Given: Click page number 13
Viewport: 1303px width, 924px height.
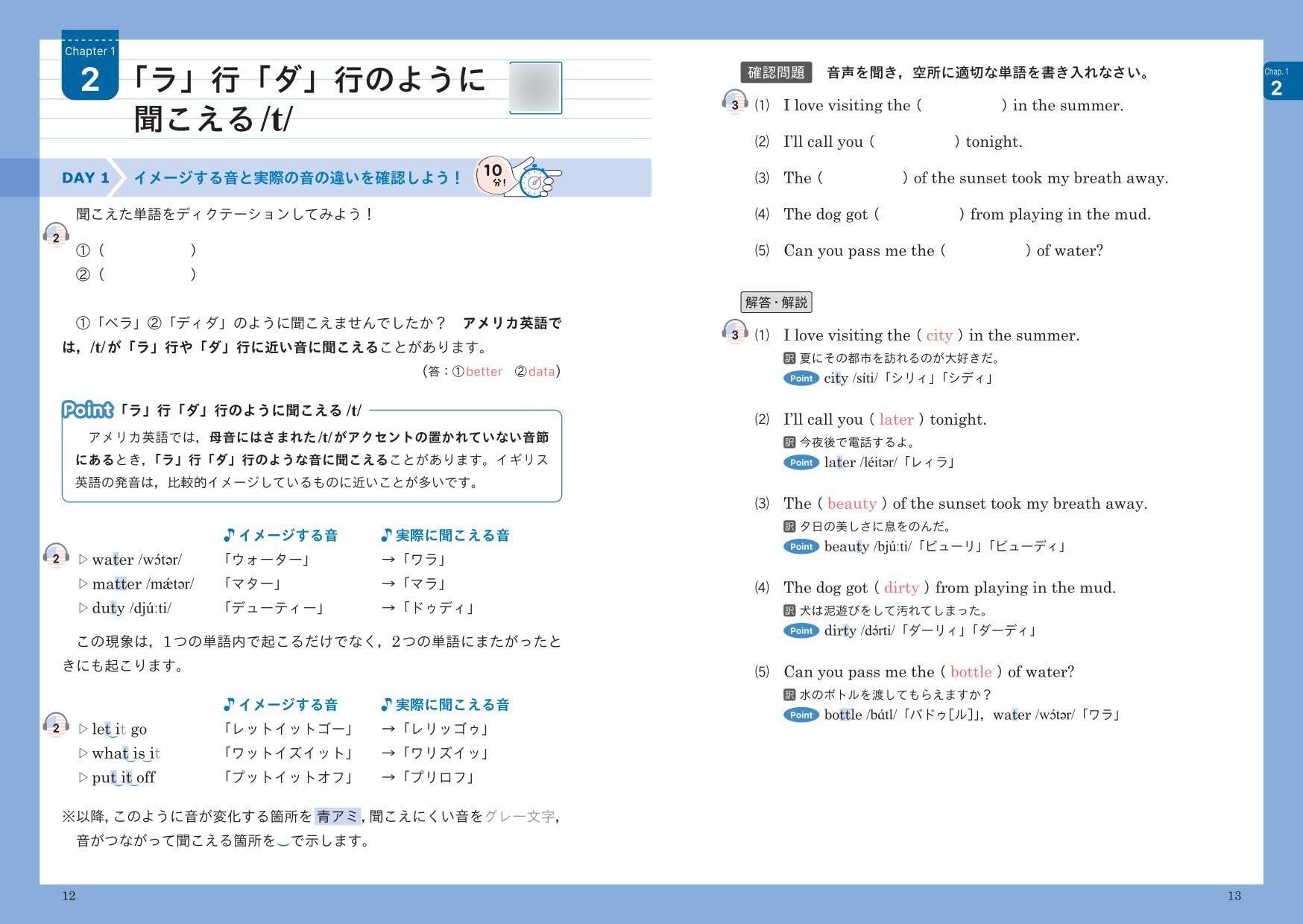Looking at the screenshot, I should coord(1234,896).
